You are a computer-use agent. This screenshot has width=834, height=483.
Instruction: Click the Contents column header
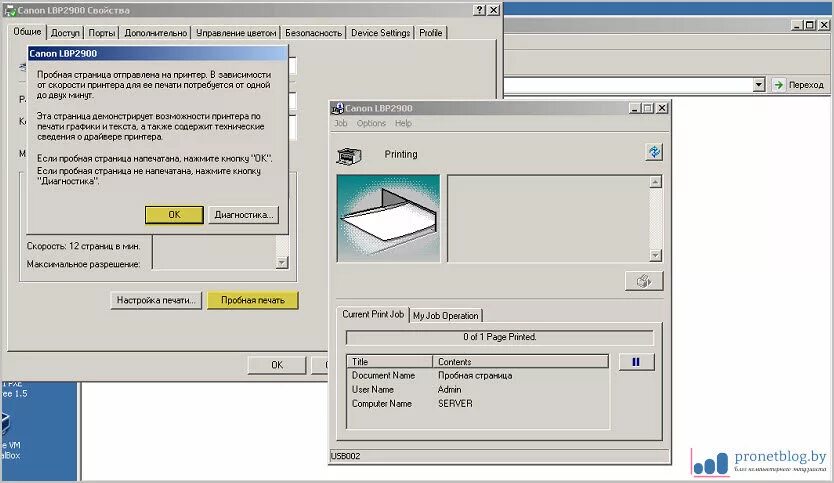pyautogui.click(x=520, y=362)
